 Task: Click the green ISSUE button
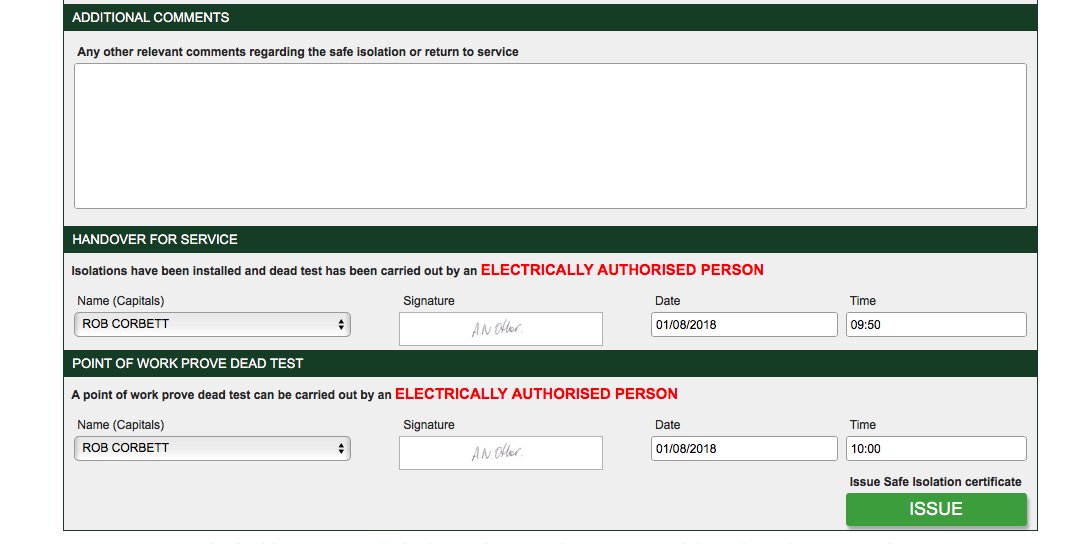point(936,510)
